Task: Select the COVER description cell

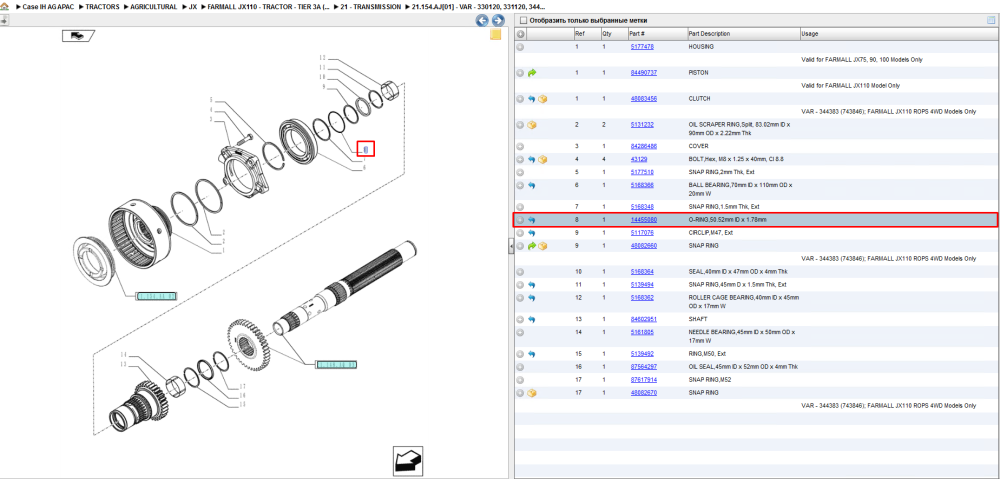Action: [x=743, y=147]
